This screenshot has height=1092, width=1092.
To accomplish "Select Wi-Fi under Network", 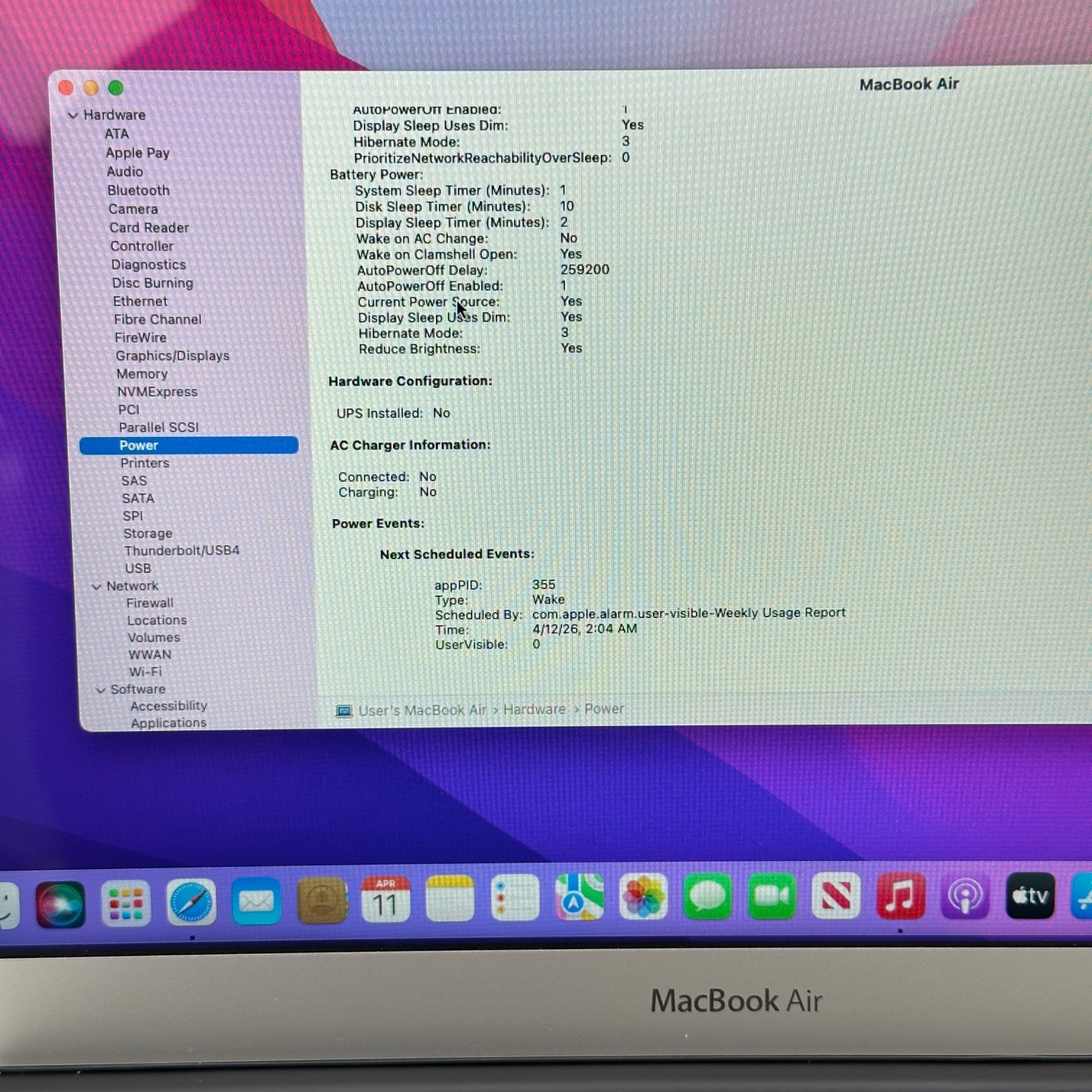I will (145, 672).
